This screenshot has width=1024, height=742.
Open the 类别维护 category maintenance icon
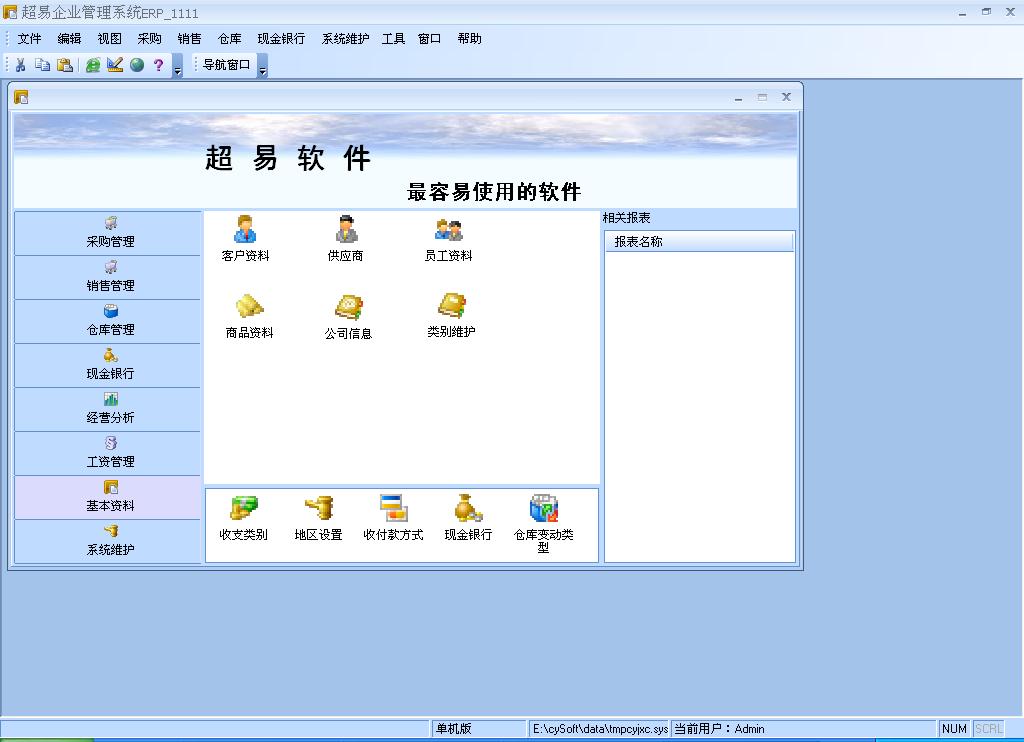click(451, 315)
